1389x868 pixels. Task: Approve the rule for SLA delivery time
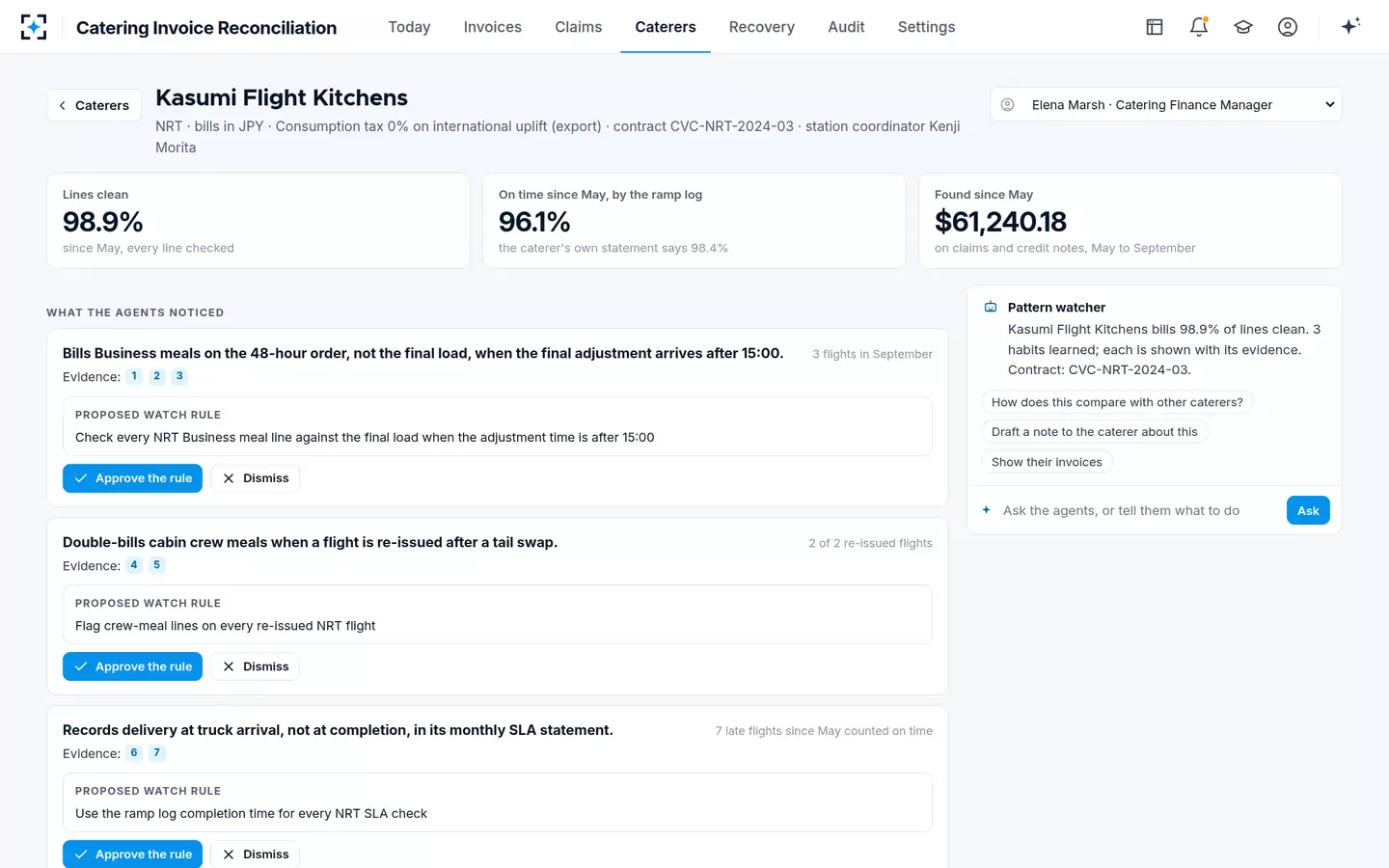point(132,854)
